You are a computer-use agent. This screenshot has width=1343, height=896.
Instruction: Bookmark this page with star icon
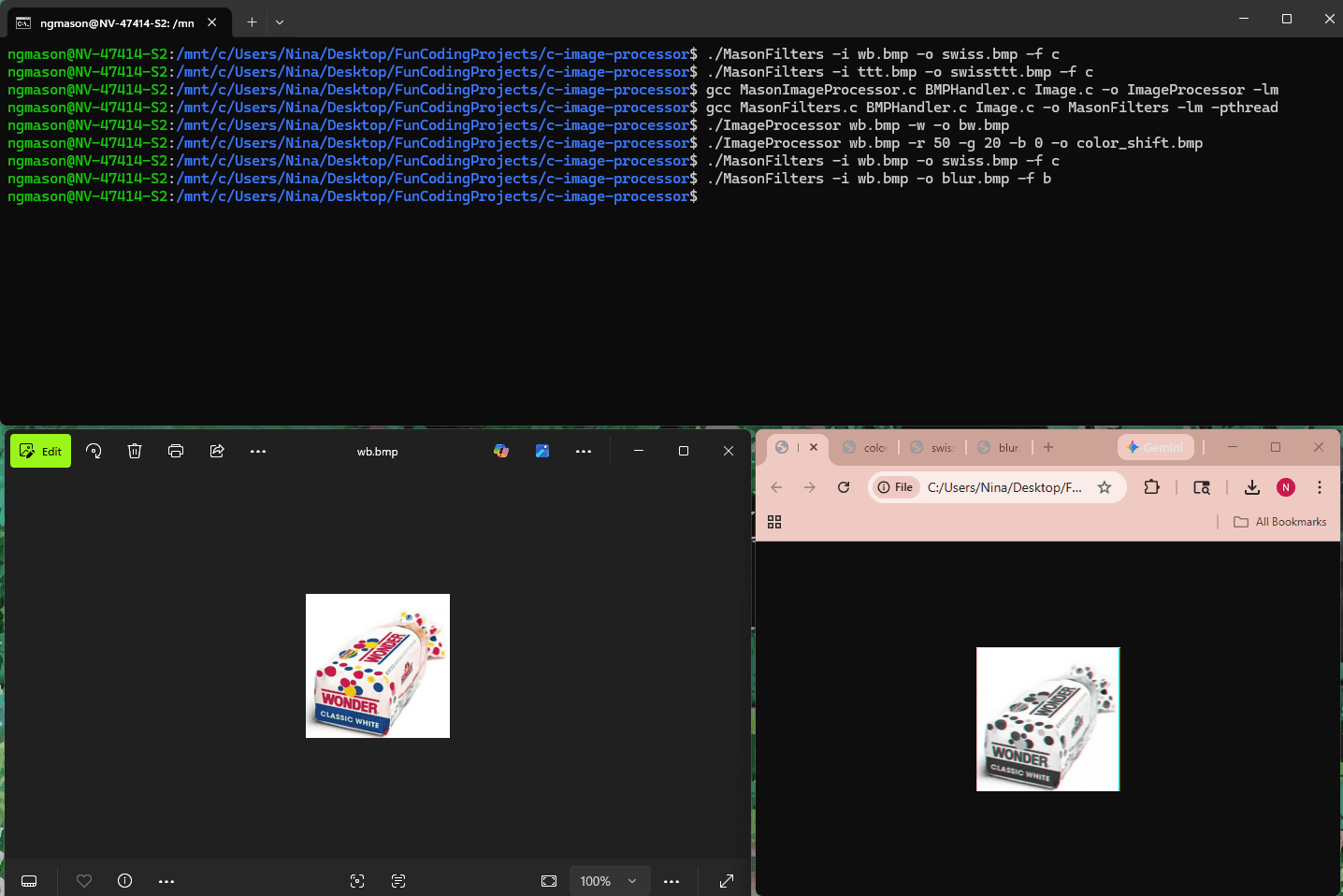tap(1105, 487)
